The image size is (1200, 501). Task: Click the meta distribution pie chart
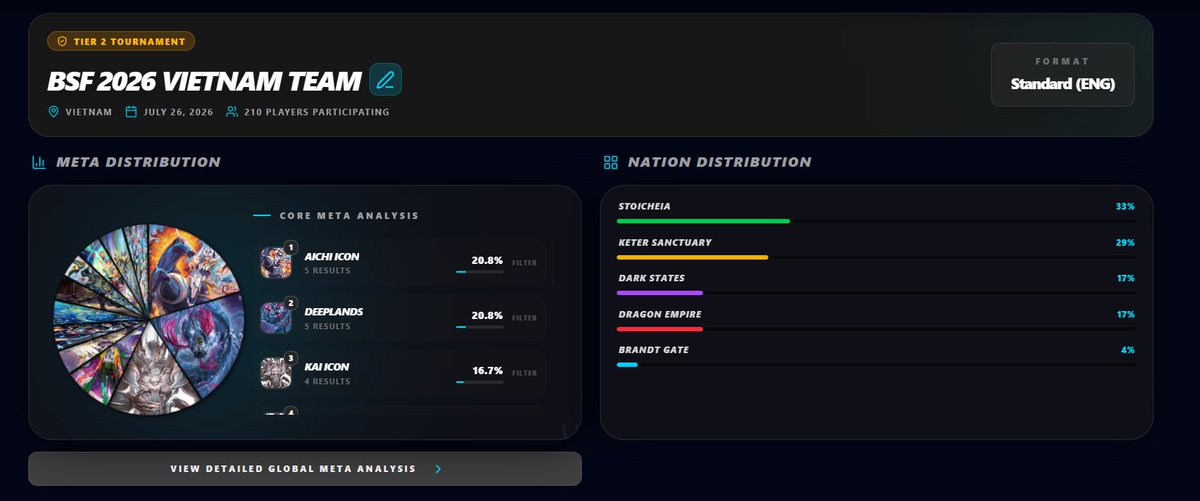[149, 318]
